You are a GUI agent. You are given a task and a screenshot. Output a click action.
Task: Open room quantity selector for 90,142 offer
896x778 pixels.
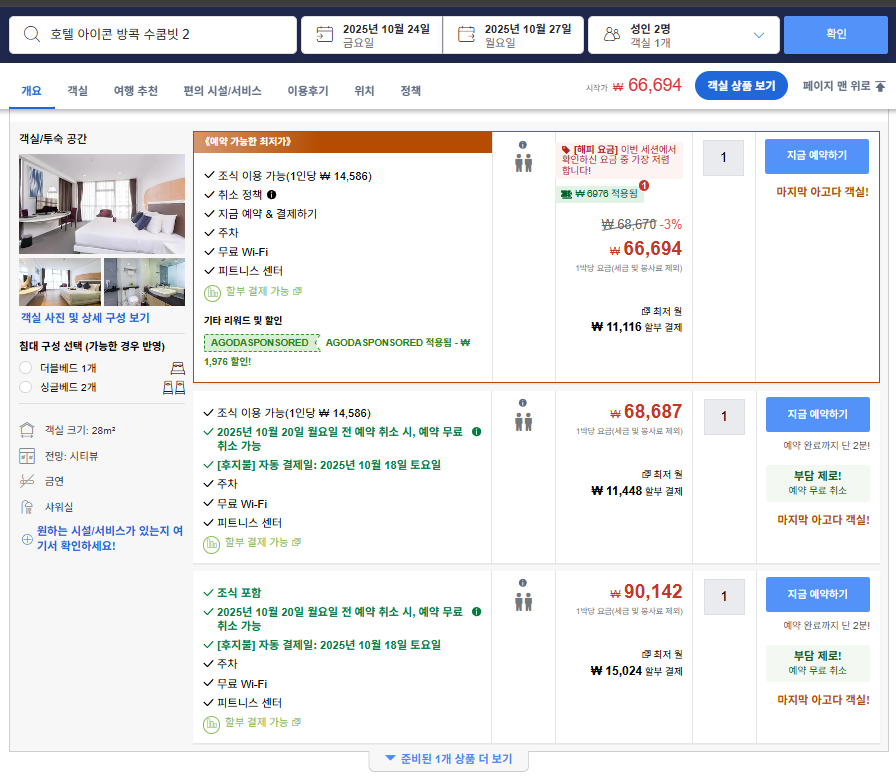[724, 596]
